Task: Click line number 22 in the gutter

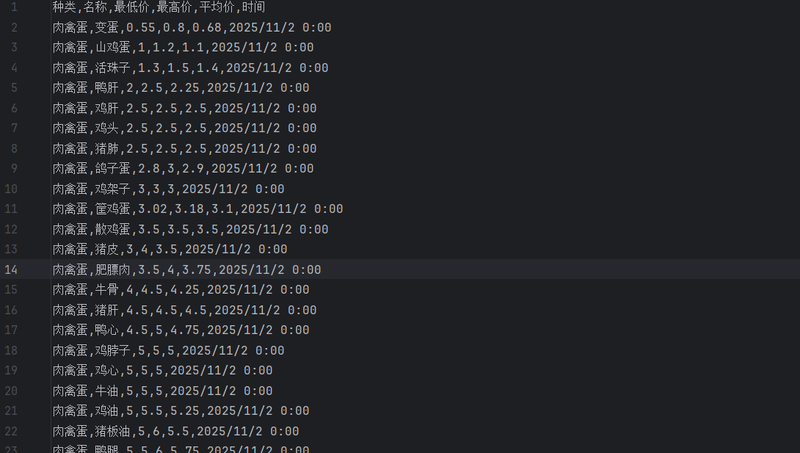Action: (x=11, y=432)
